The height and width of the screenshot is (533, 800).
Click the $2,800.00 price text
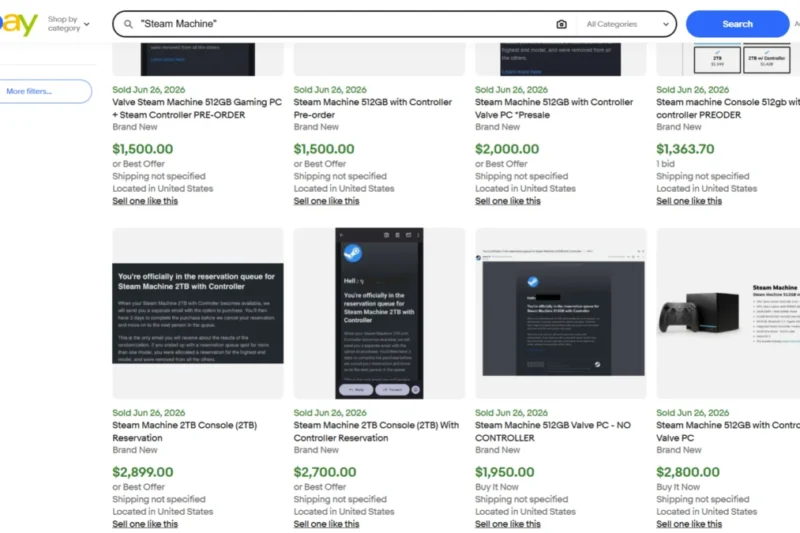(688, 472)
